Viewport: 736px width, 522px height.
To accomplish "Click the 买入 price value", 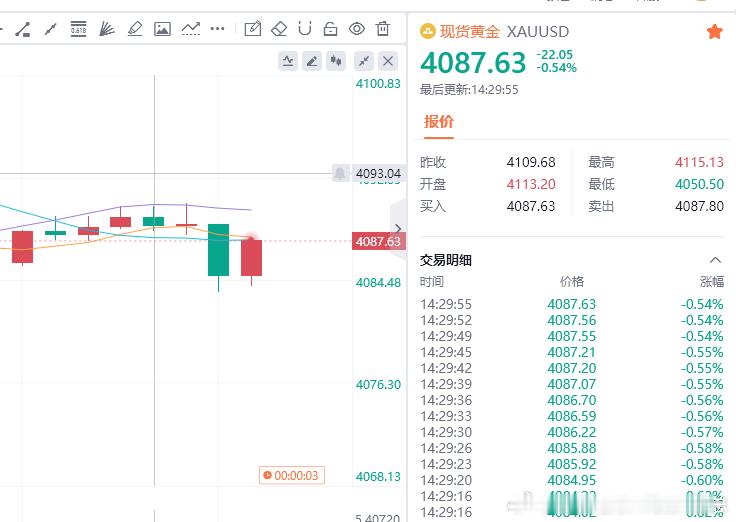I will [x=531, y=206].
